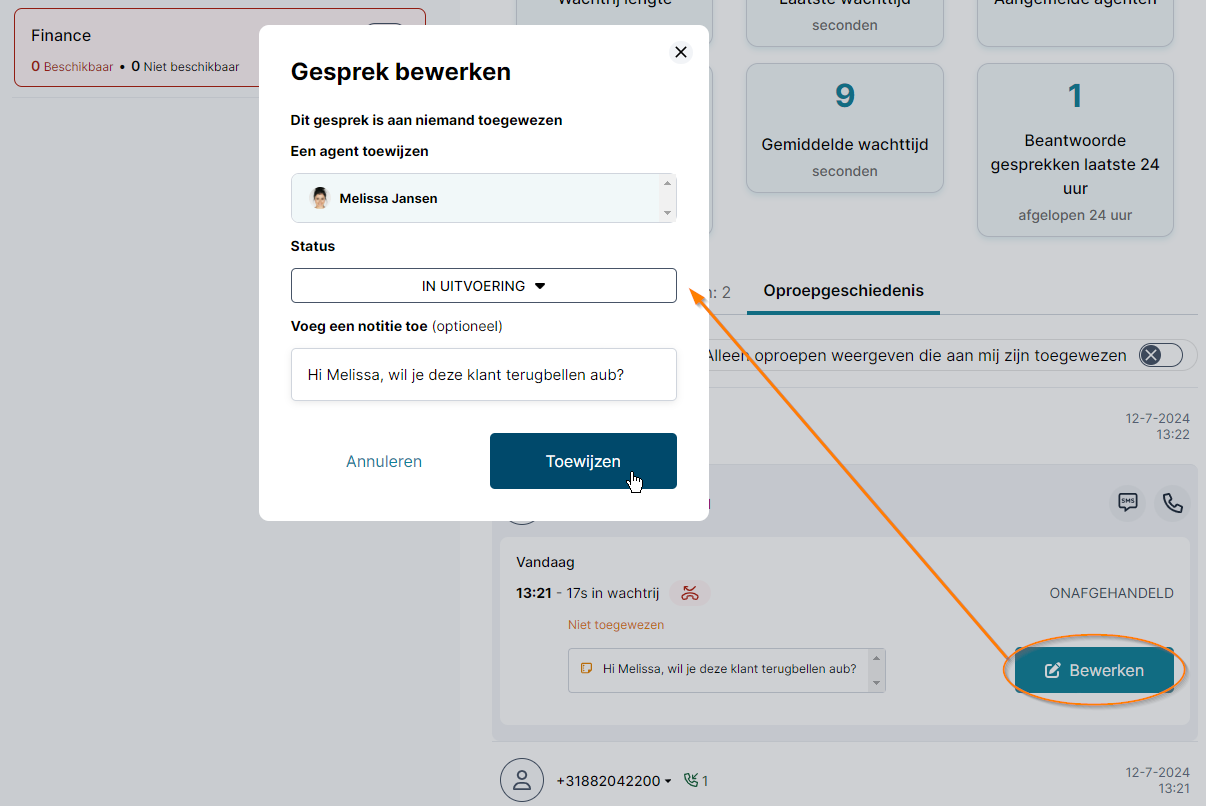Screen dimensions: 1206x806
Task: Click the call note text in history
Action: [x=729, y=669]
